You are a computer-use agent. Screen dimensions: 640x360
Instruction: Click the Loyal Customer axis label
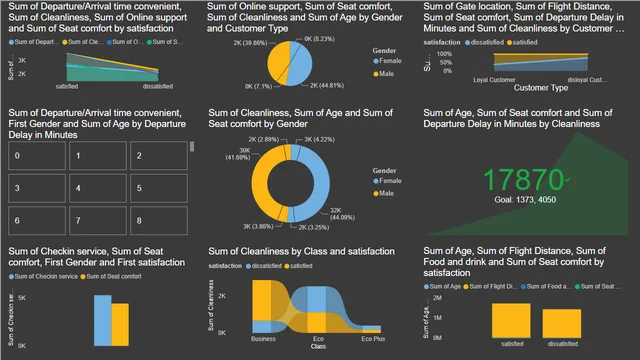coord(494,80)
